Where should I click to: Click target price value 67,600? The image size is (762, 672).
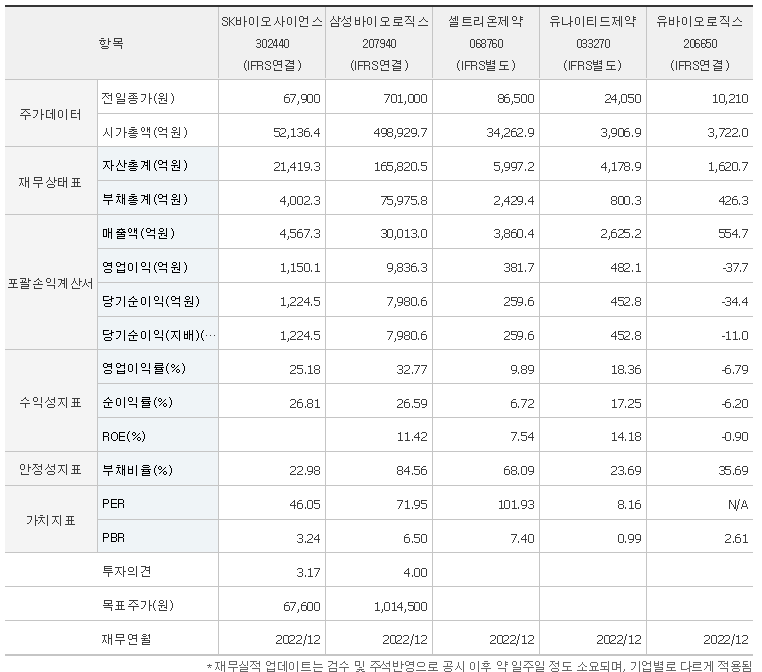point(301,607)
